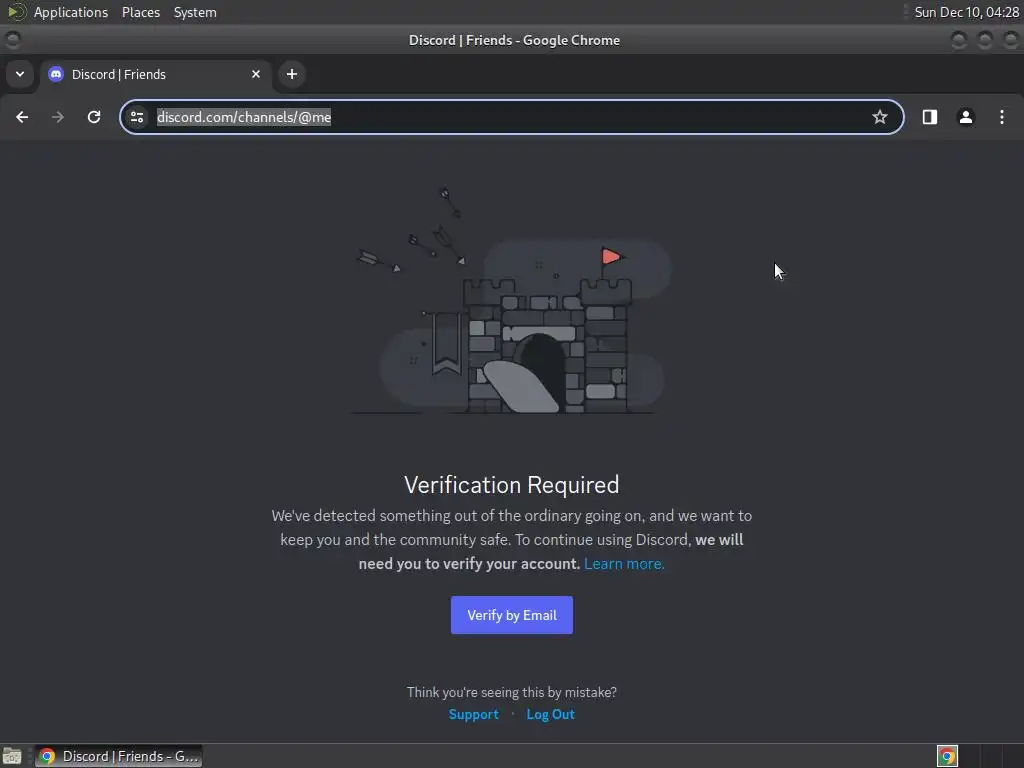Maximize the Chrome window
This screenshot has height=768, width=1024.
985,40
